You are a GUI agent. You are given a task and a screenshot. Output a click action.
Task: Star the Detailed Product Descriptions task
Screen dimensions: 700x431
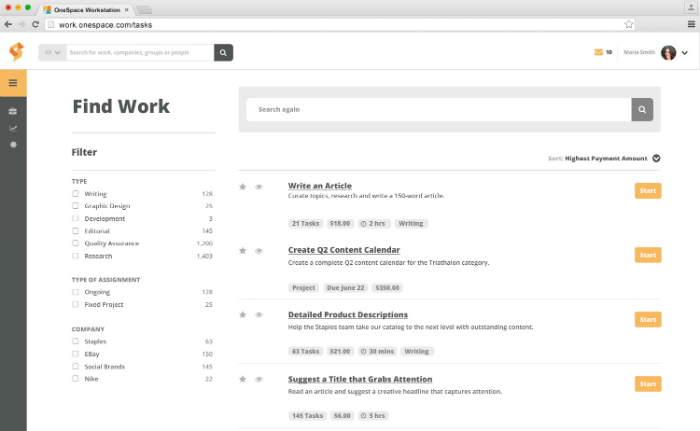pyautogui.click(x=242, y=315)
